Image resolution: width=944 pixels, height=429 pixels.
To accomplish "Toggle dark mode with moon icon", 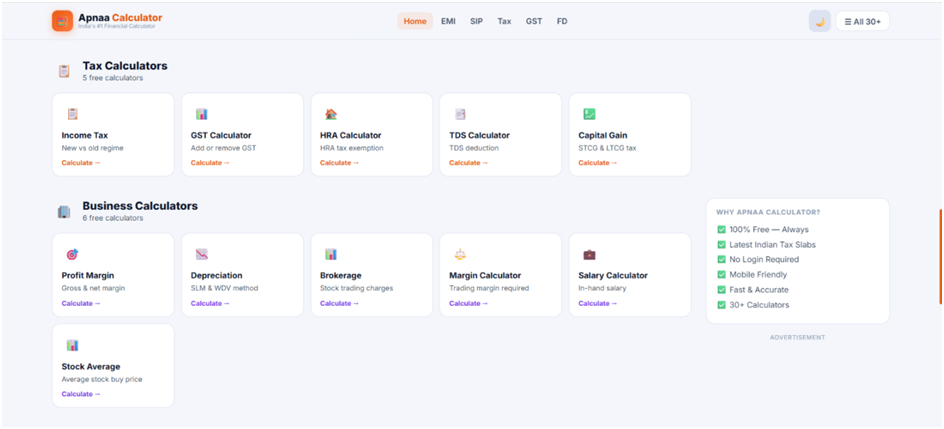I will tap(819, 21).
